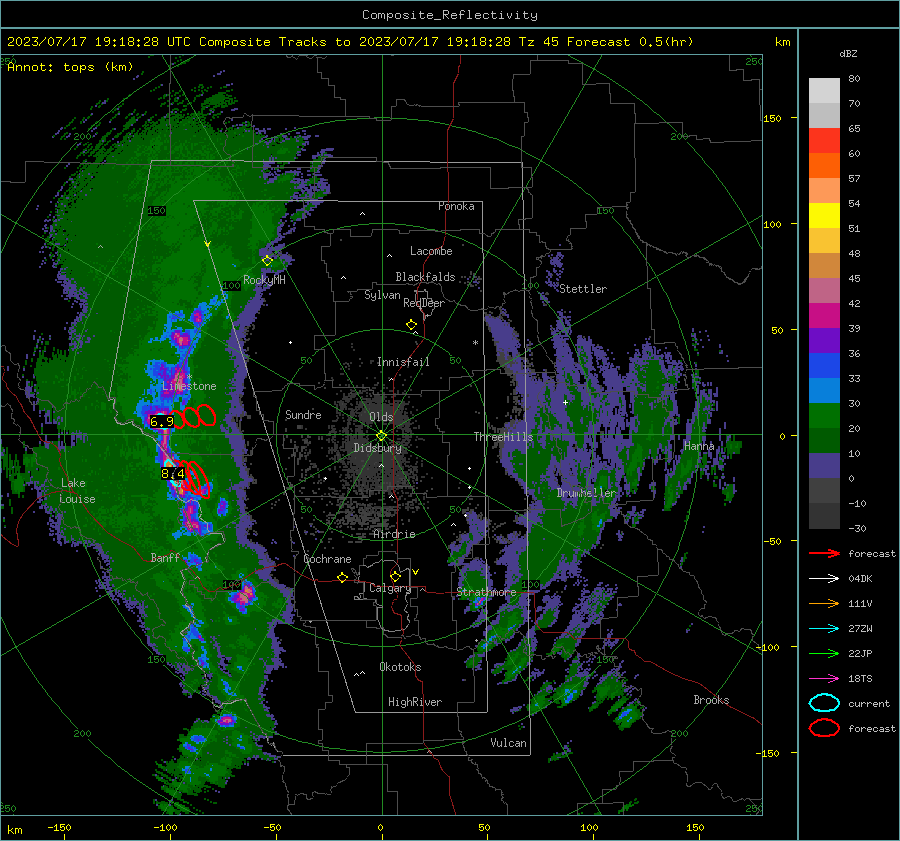Click the 8.4 storm top label

(172, 474)
